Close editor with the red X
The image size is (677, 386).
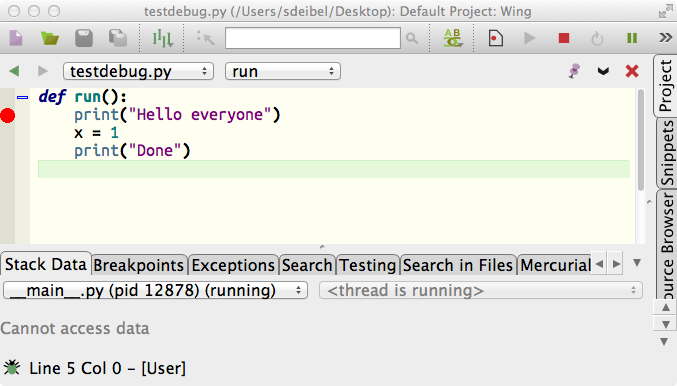click(632, 71)
